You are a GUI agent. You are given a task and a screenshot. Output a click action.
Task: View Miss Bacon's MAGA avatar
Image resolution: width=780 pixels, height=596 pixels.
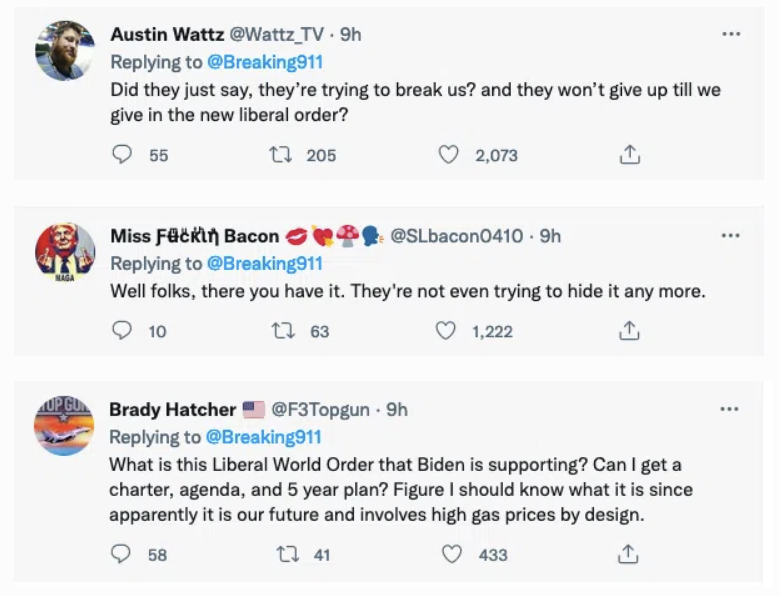tap(65, 251)
